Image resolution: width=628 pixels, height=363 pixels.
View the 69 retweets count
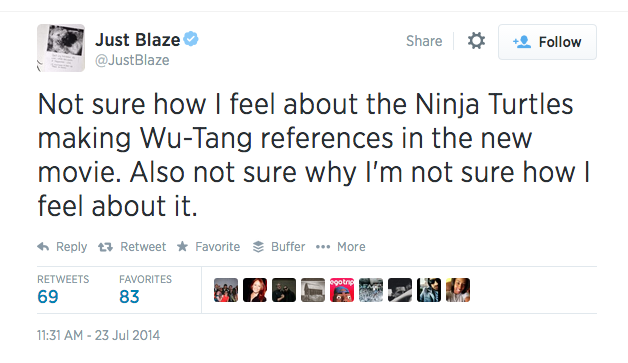[48, 297]
